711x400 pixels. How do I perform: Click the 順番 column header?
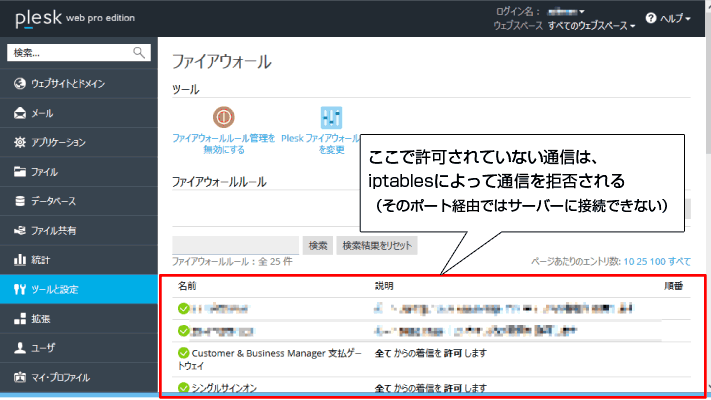673,286
